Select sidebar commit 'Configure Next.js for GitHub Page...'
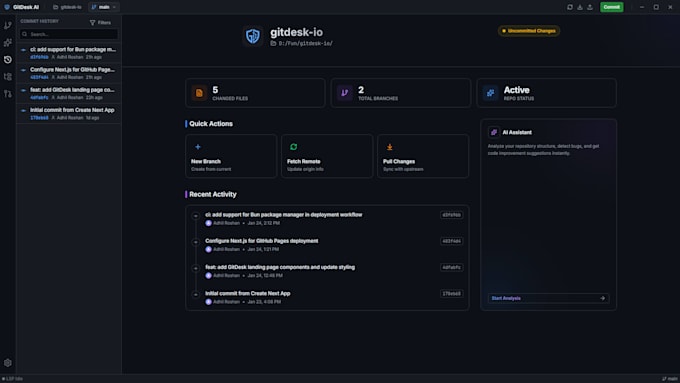The width and height of the screenshot is (680, 383). tap(69, 73)
